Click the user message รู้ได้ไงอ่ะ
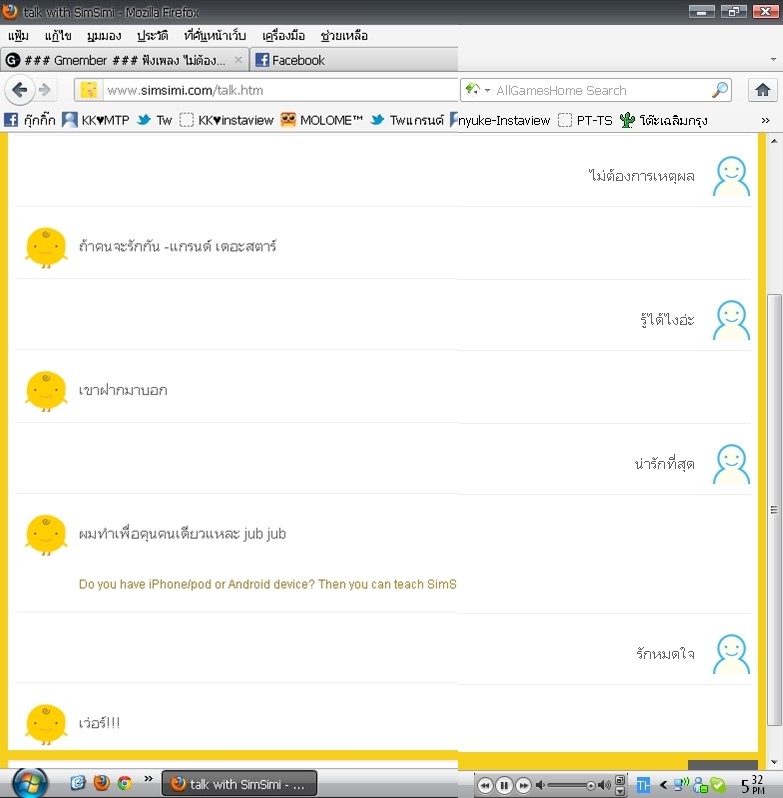The image size is (783, 798). point(667,320)
